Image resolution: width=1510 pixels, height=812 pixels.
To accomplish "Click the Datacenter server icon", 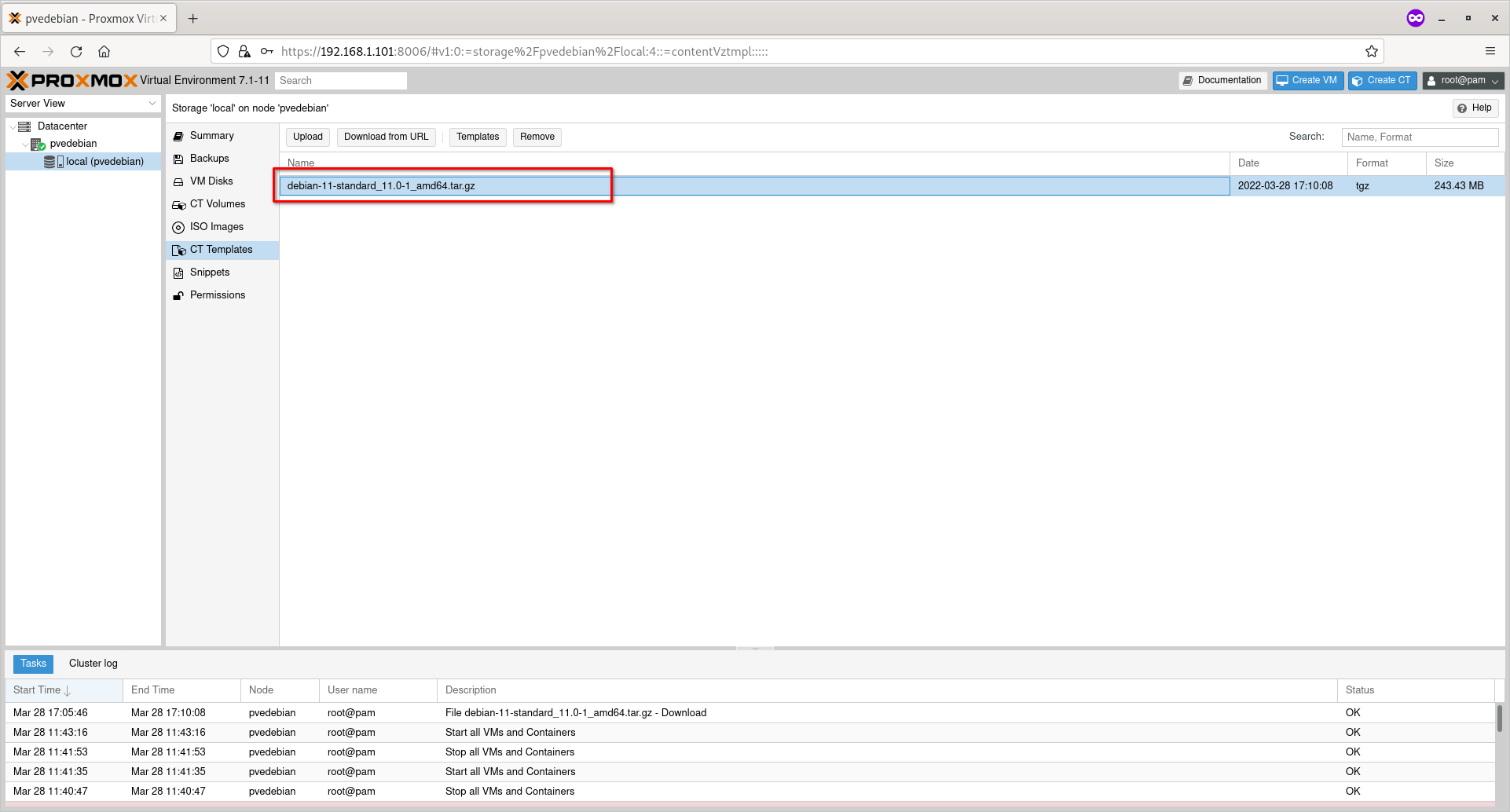I will pyautogui.click(x=24, y=126).
